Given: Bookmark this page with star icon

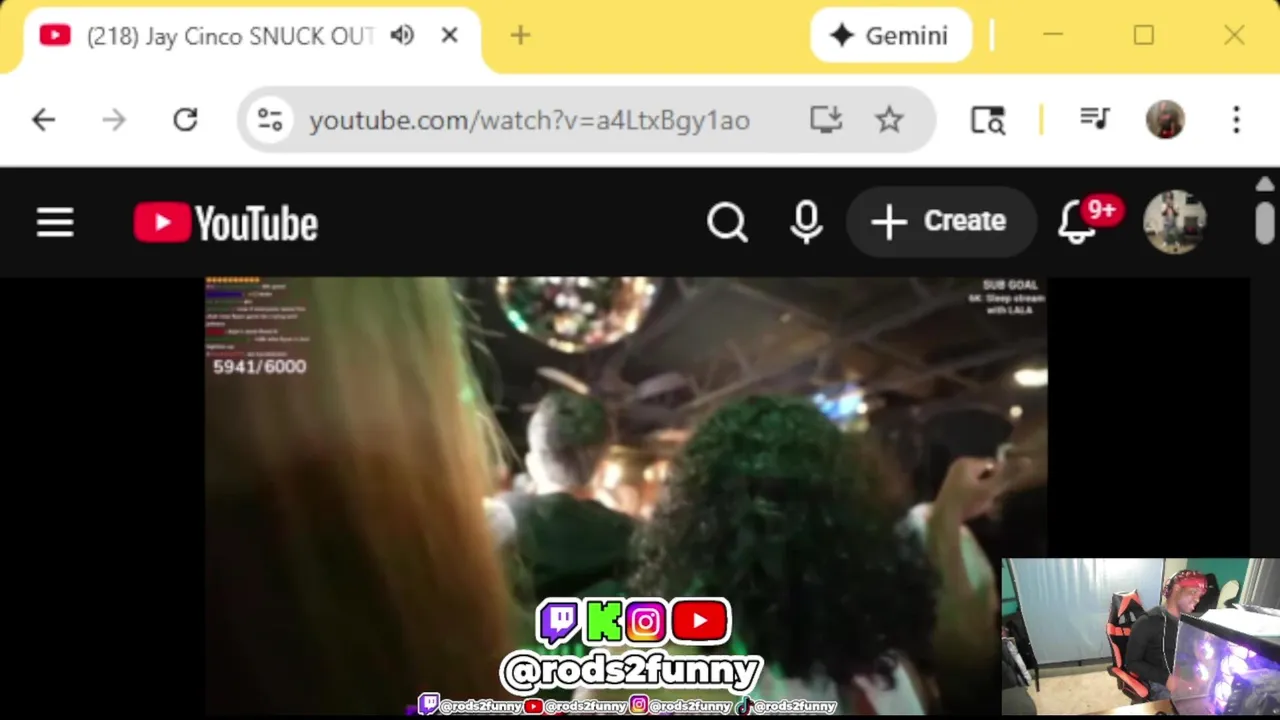Looking at the screenshot, I should click(889, 120).
